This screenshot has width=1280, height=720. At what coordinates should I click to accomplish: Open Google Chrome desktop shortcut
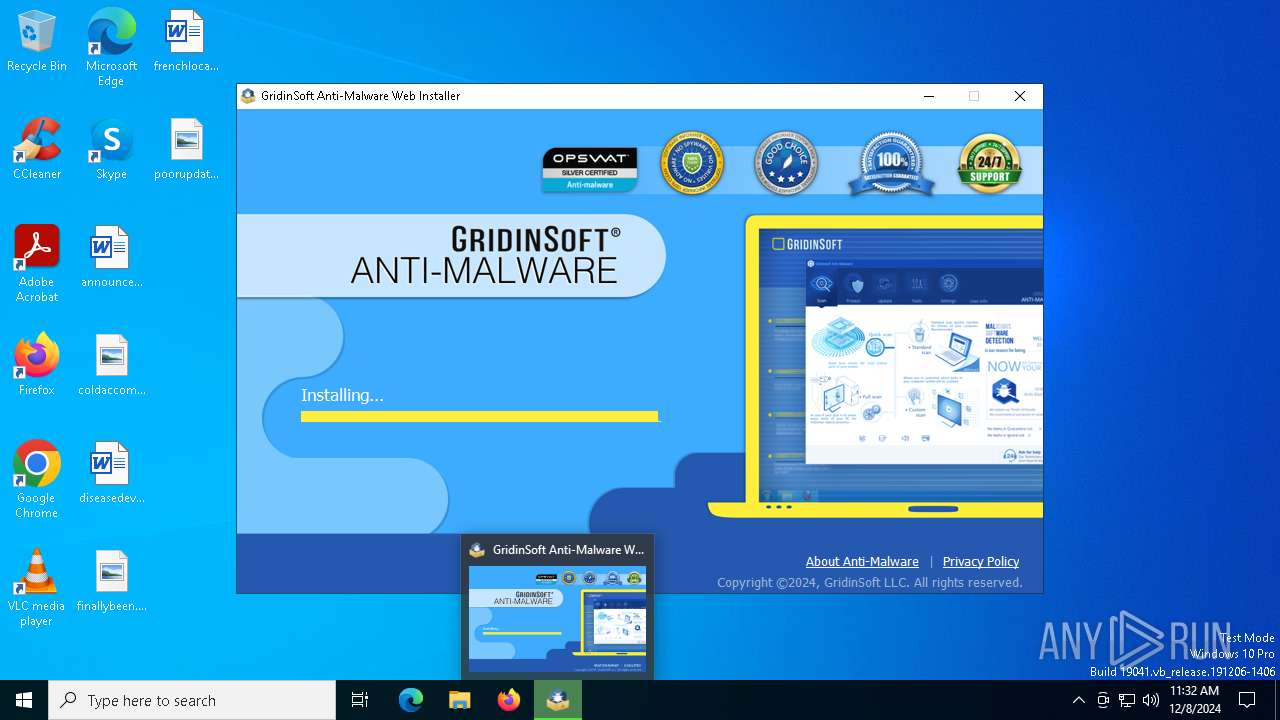pyautogui.click(x=37, y=480)
